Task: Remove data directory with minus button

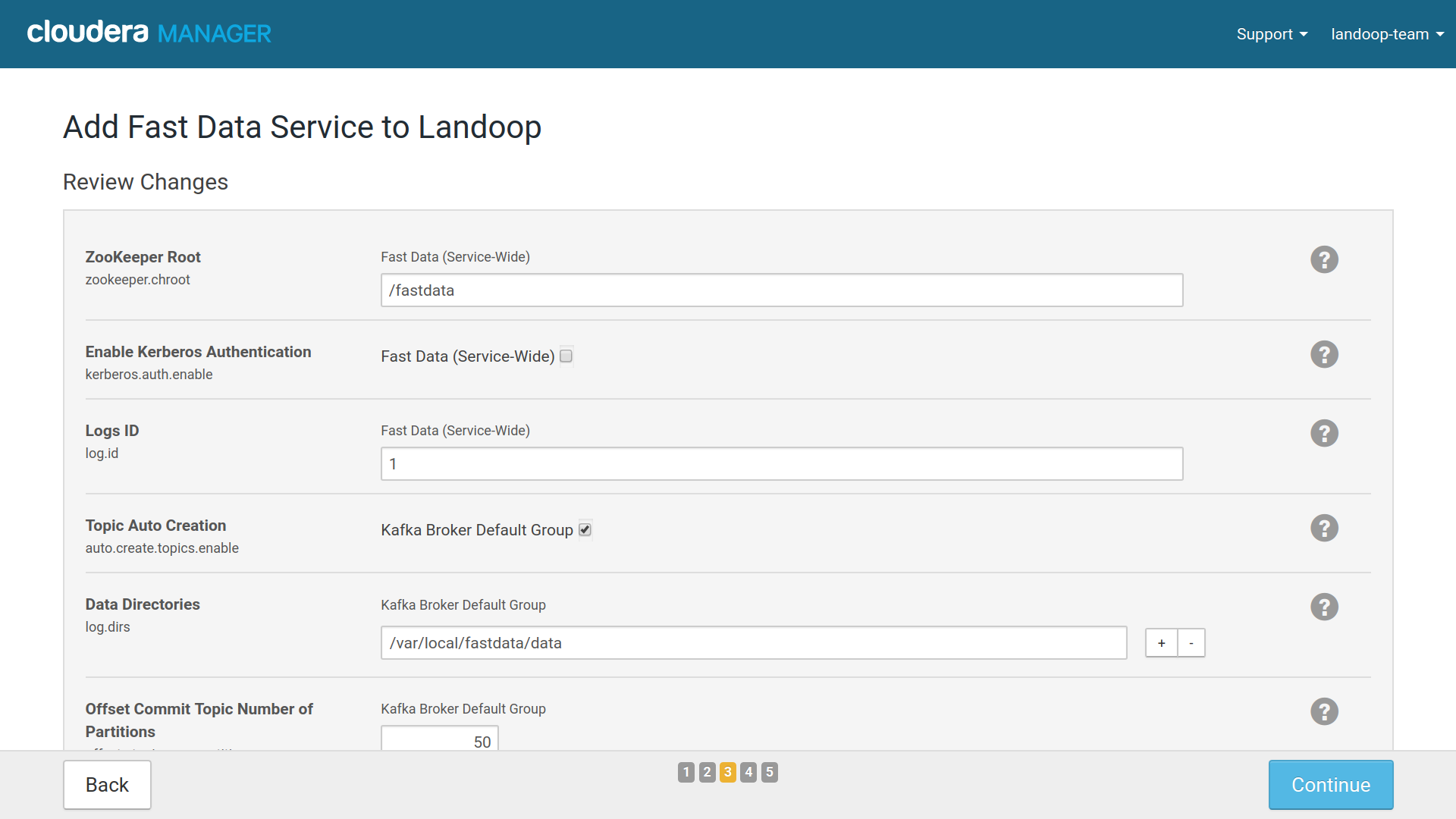Action: pyautogui.click(x=1191, y=643)
